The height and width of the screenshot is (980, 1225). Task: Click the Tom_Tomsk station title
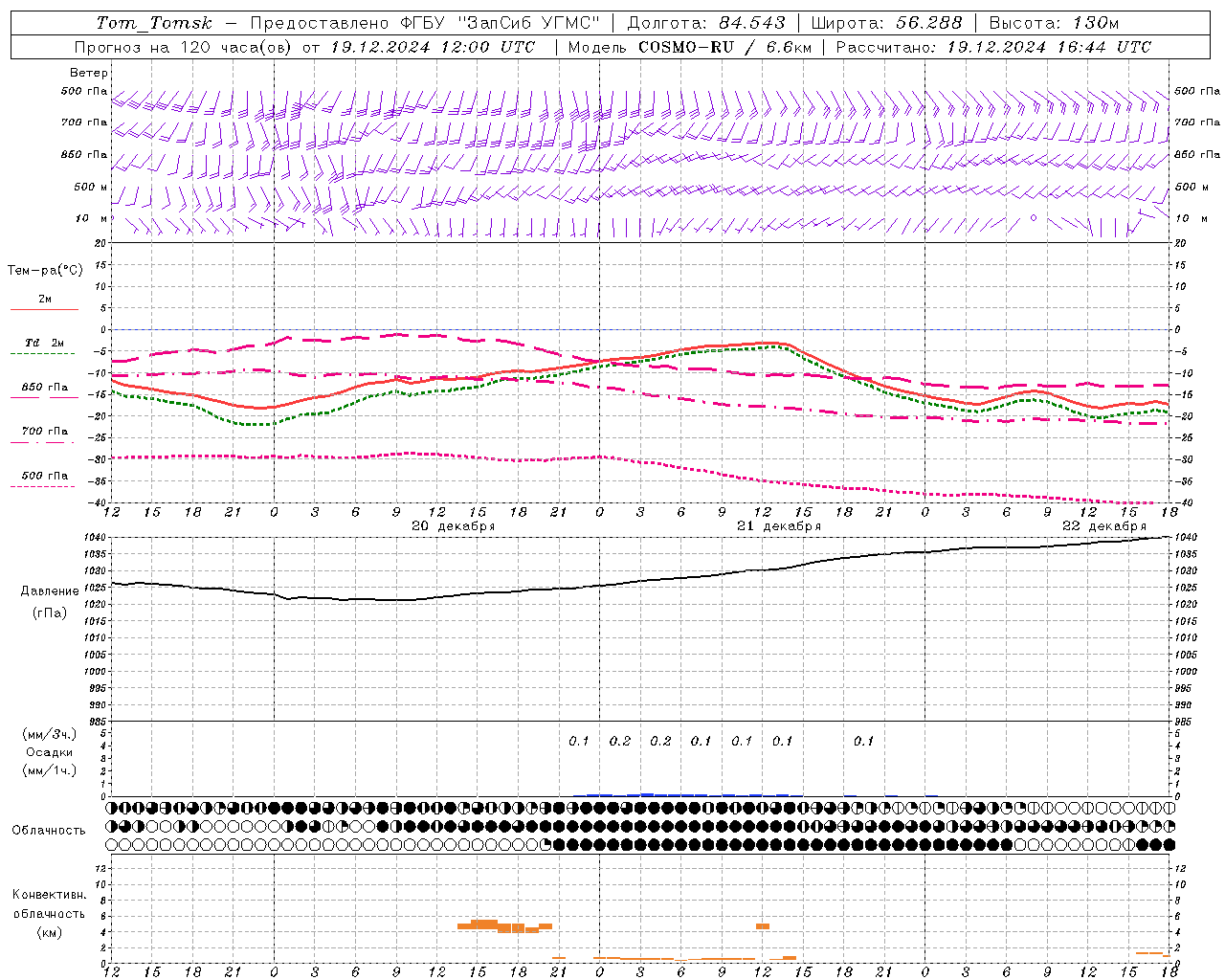[155, 23]
